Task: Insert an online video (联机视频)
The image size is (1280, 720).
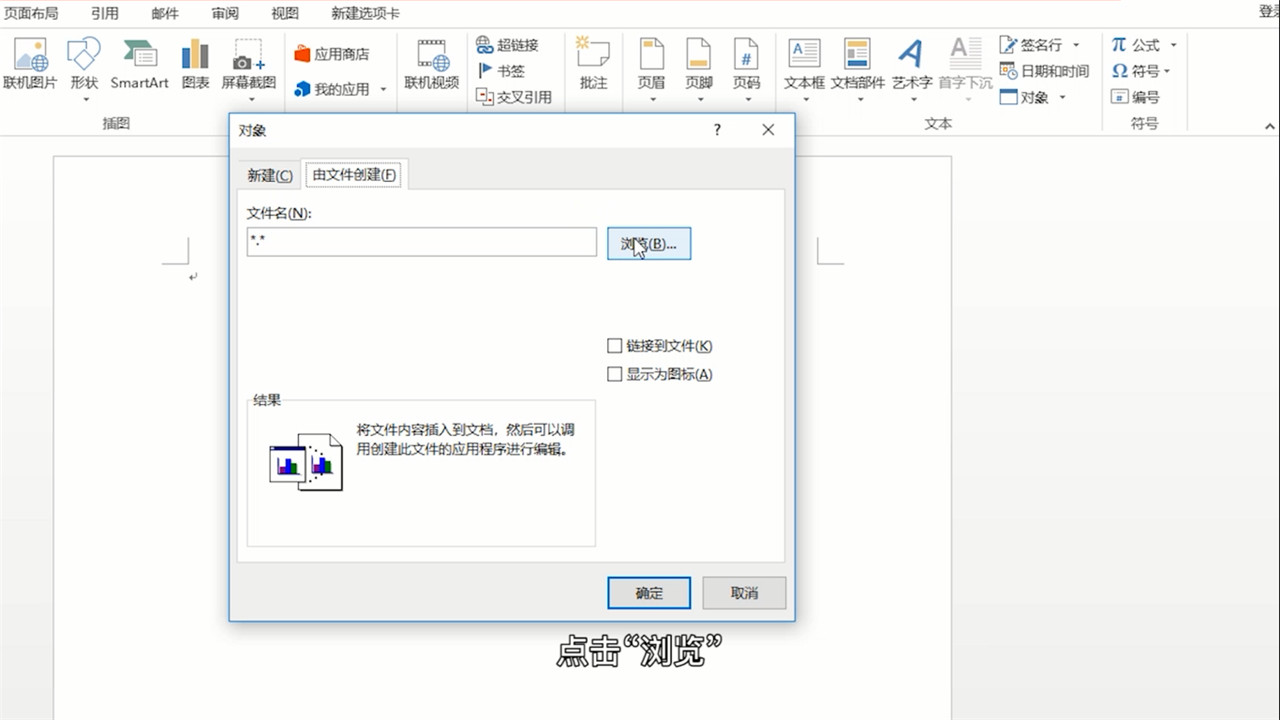Action: pos(432,64)
